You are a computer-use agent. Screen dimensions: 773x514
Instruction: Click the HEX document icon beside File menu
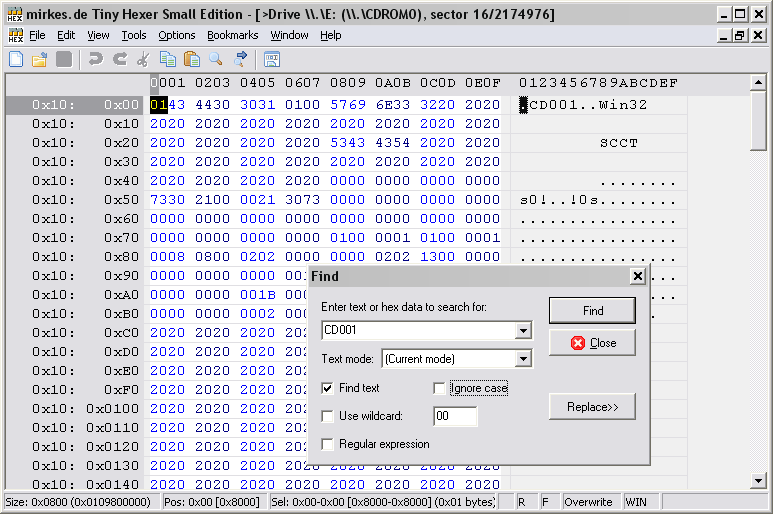16,35
